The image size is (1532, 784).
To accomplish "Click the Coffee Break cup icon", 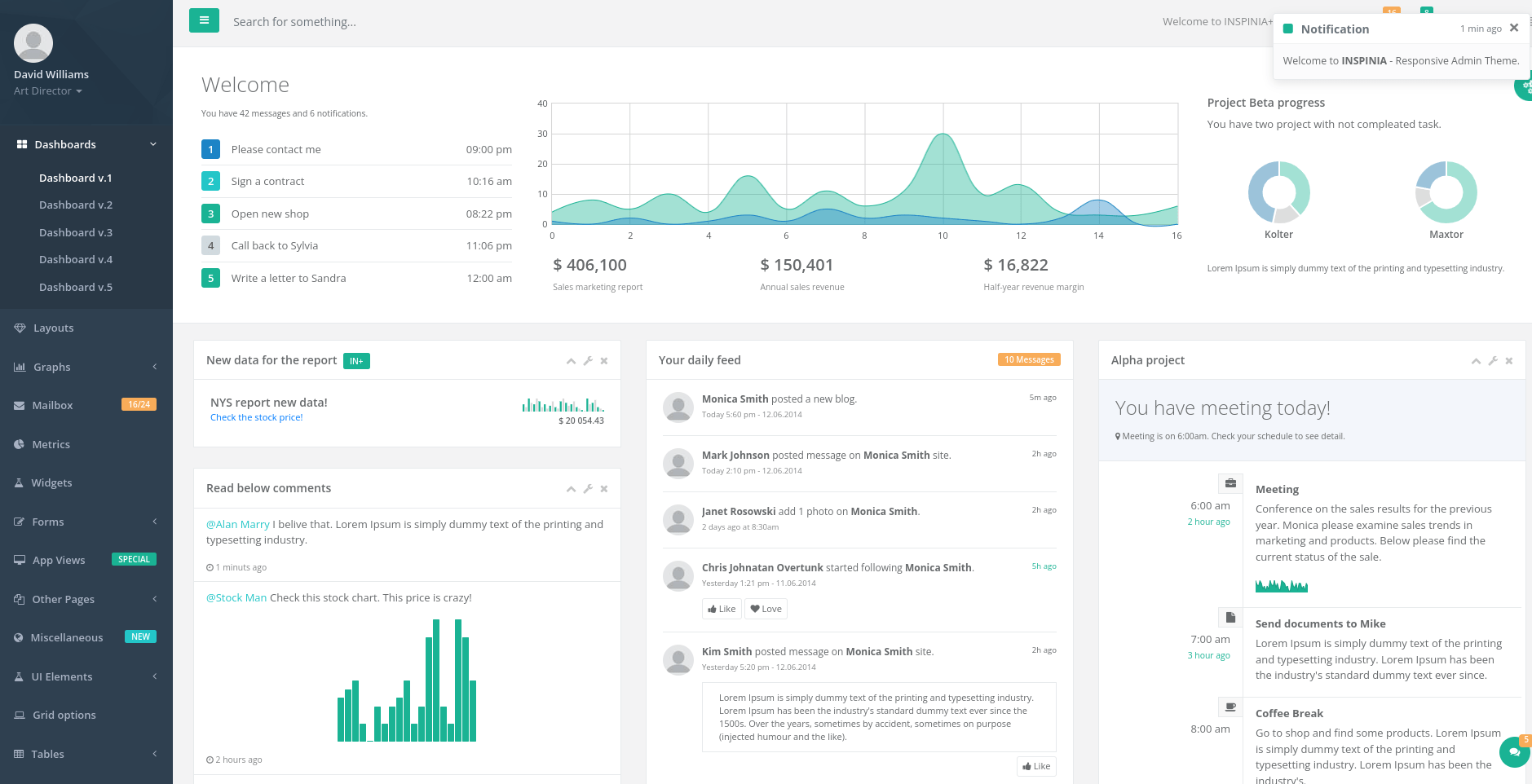I will 1230,707.
